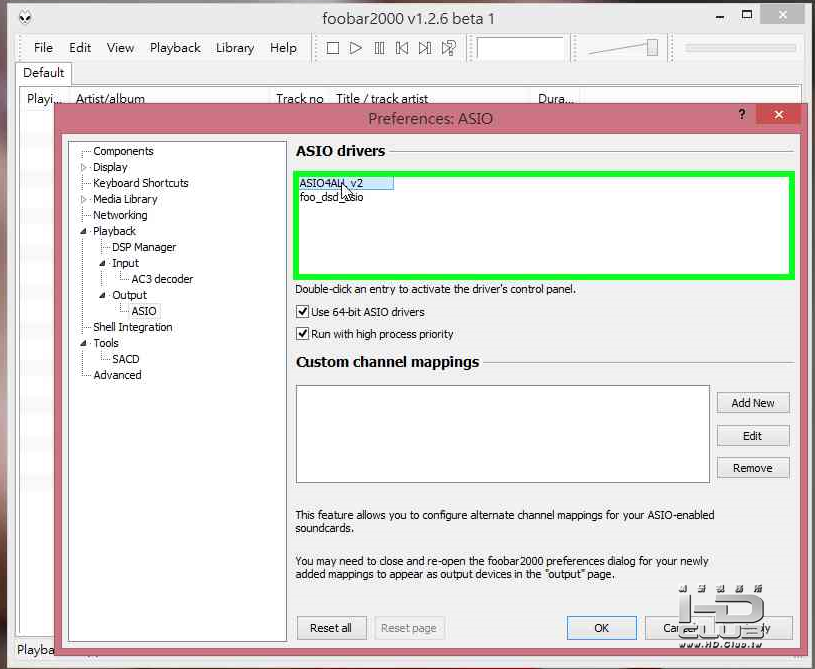Open the File menu
Screen dimensions: 815x669
coord(43,48)
